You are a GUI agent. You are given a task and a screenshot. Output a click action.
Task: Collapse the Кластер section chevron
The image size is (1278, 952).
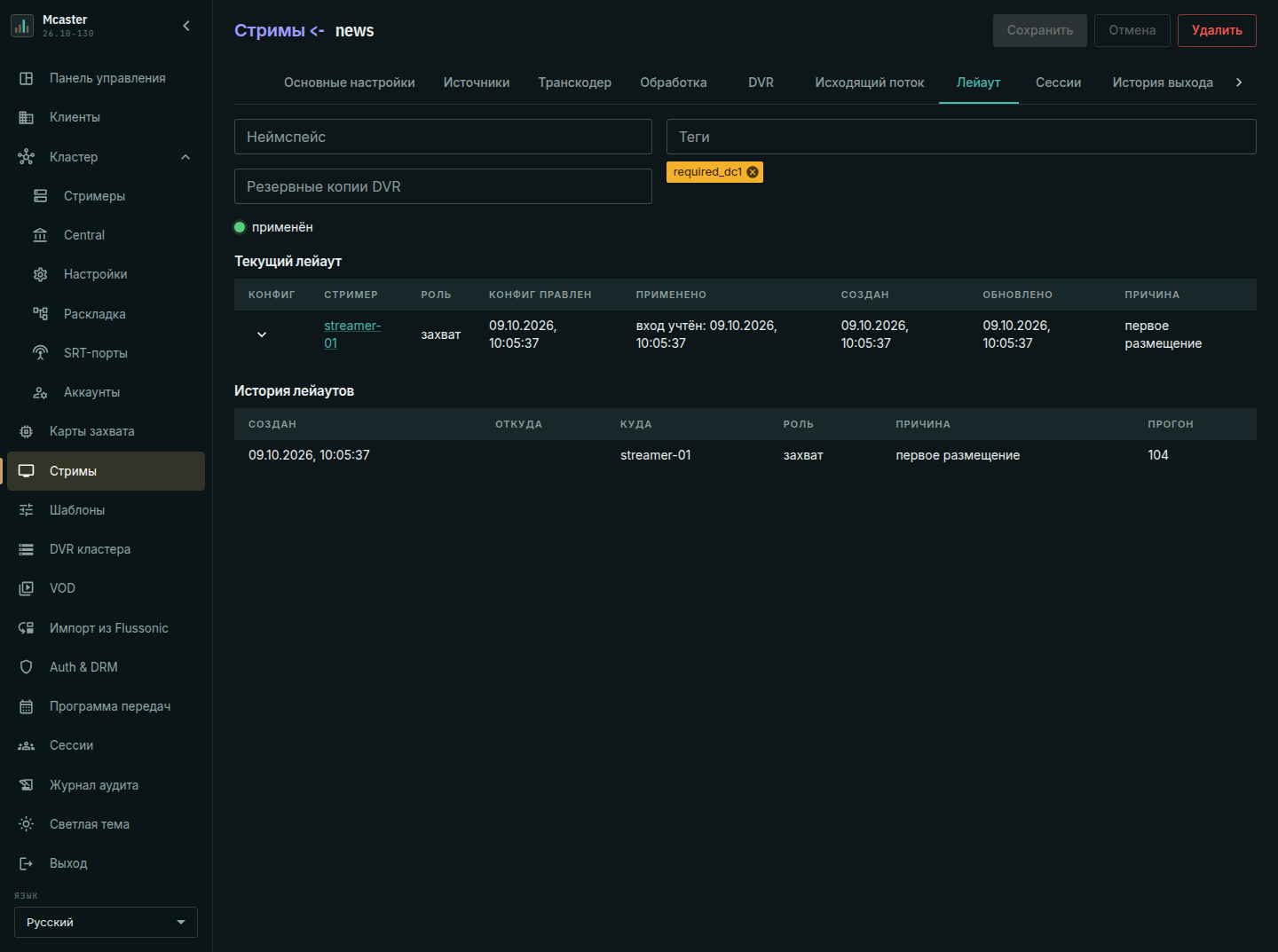(x=185, y=157)
